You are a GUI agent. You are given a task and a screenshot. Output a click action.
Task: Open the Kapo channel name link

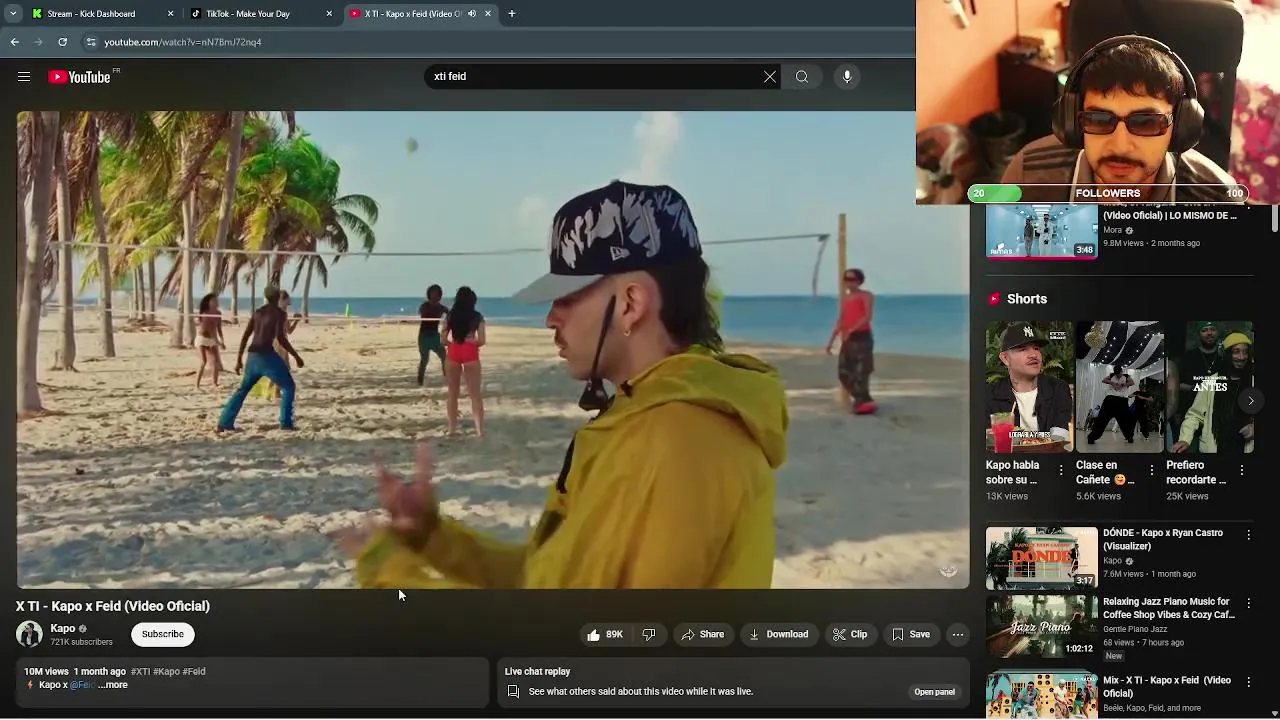63,628
